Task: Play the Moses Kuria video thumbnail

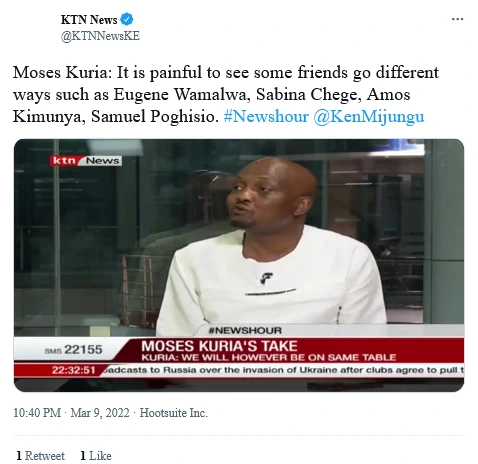Action: click(239, 265)
